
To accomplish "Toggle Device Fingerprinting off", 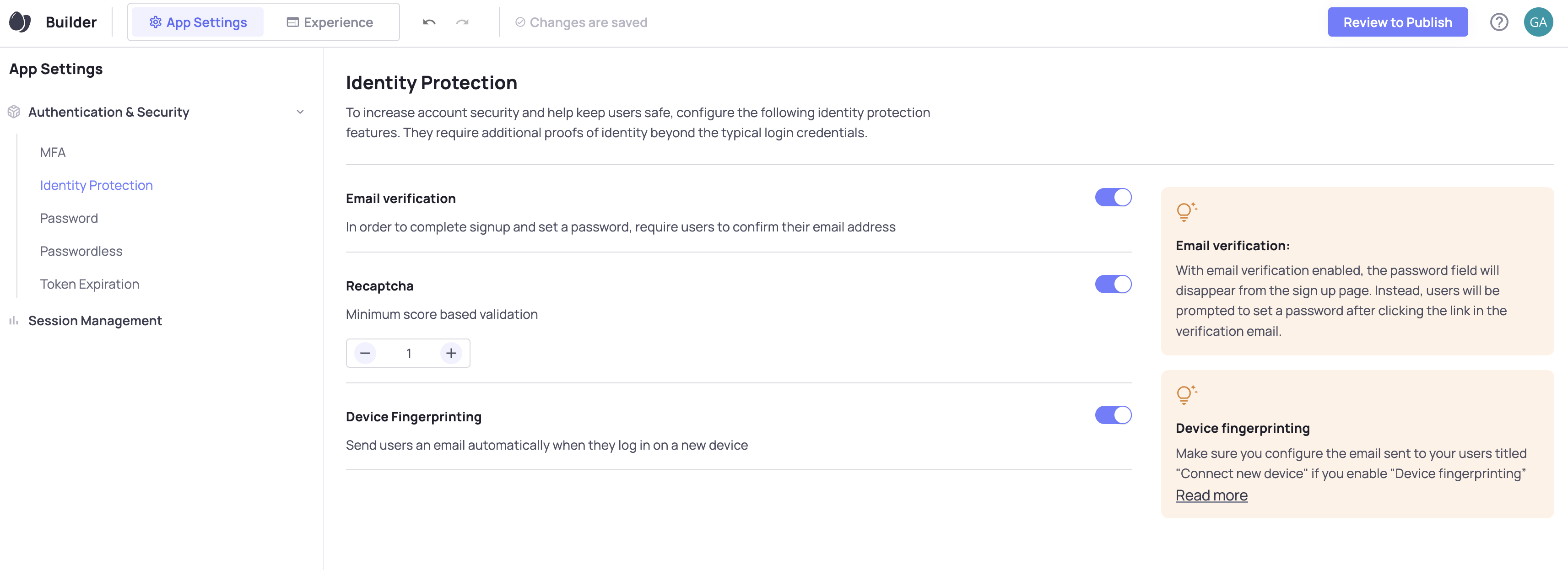I will 1113,415.
